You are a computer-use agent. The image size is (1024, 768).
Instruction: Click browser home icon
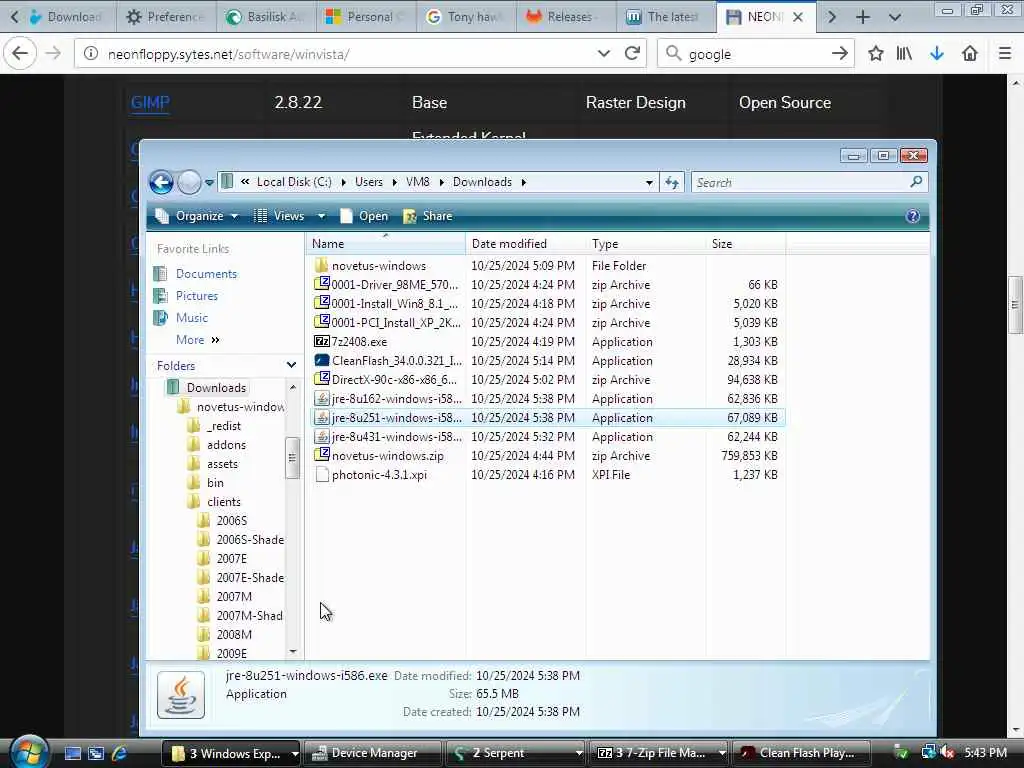pyautogui.click(x=970, y=54)
